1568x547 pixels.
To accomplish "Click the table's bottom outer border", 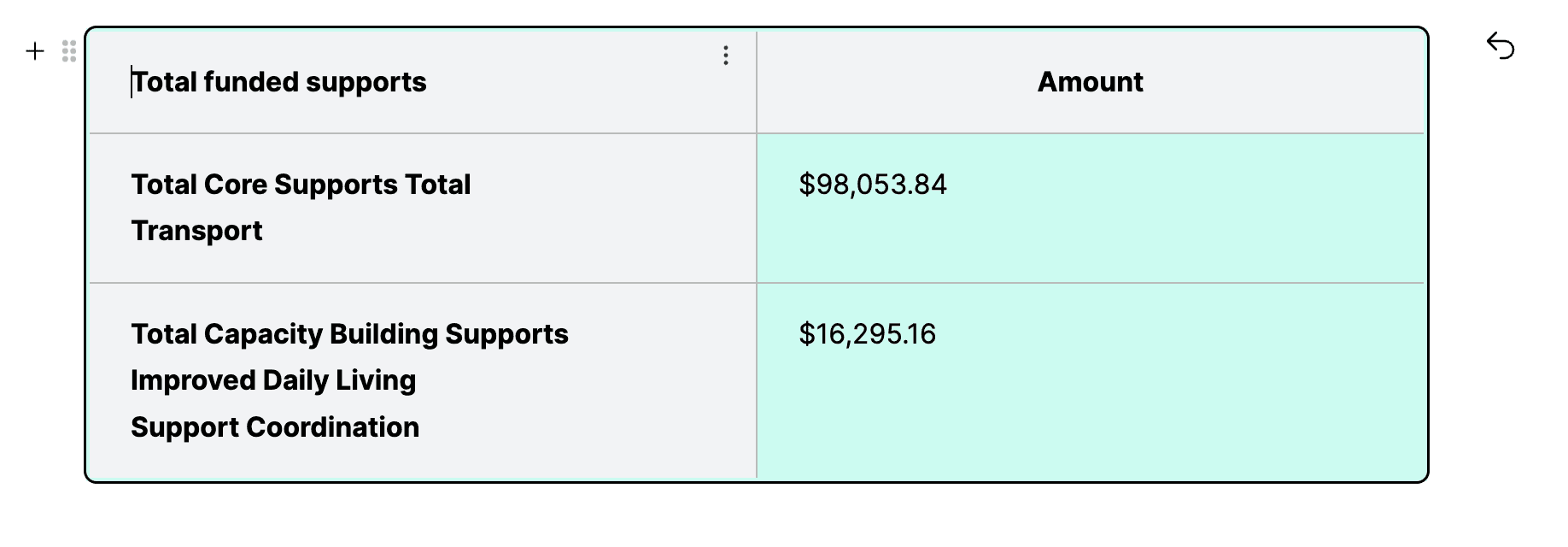I will [x=757, y=481].
